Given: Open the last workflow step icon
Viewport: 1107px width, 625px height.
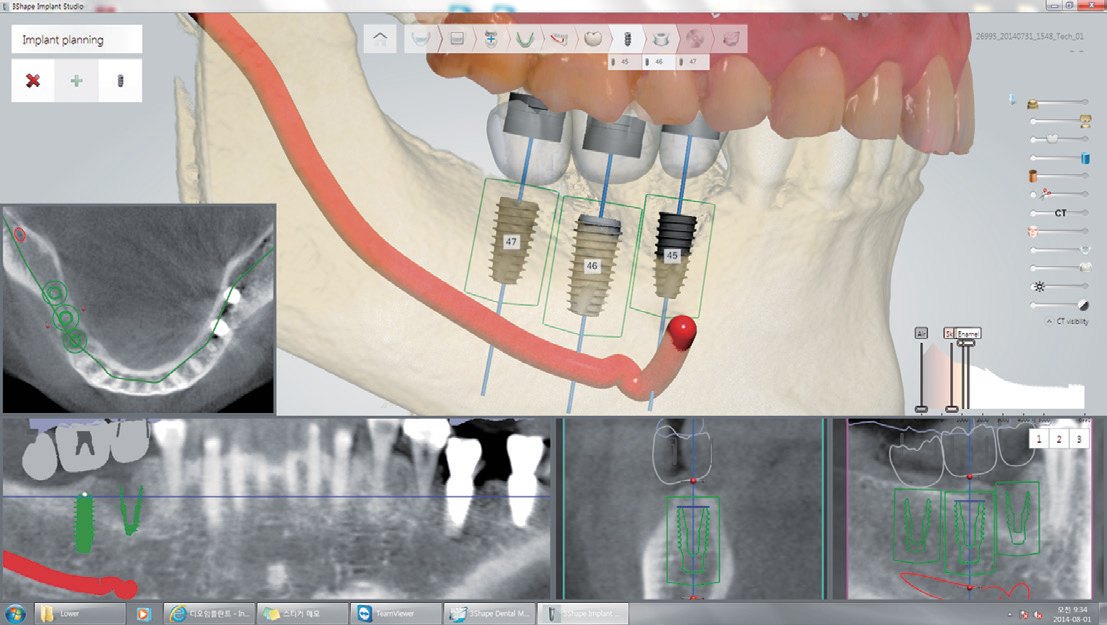Looking at the screenshot, I should point(729,38).
